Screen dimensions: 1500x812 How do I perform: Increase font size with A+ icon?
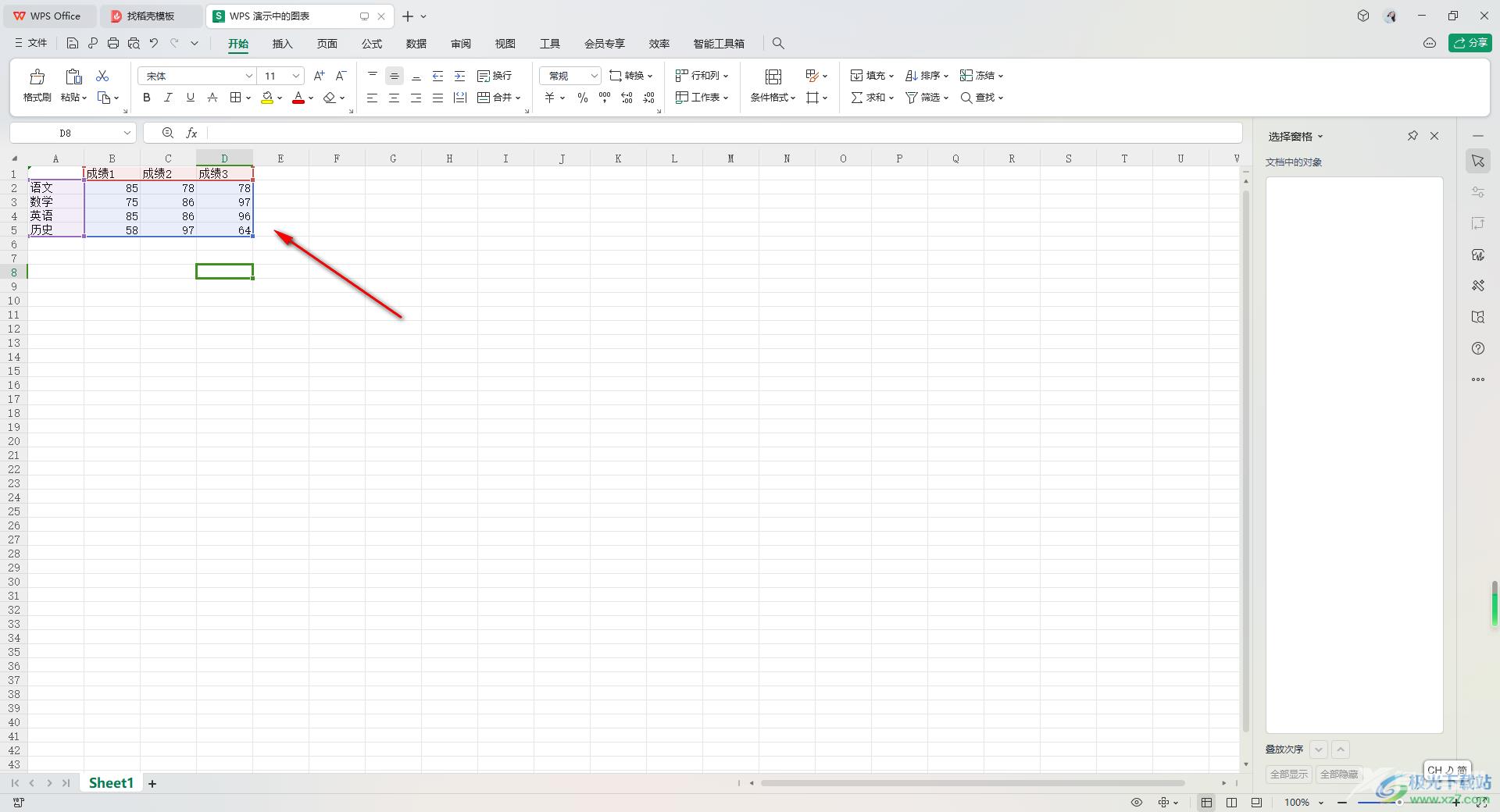point(319,76)
